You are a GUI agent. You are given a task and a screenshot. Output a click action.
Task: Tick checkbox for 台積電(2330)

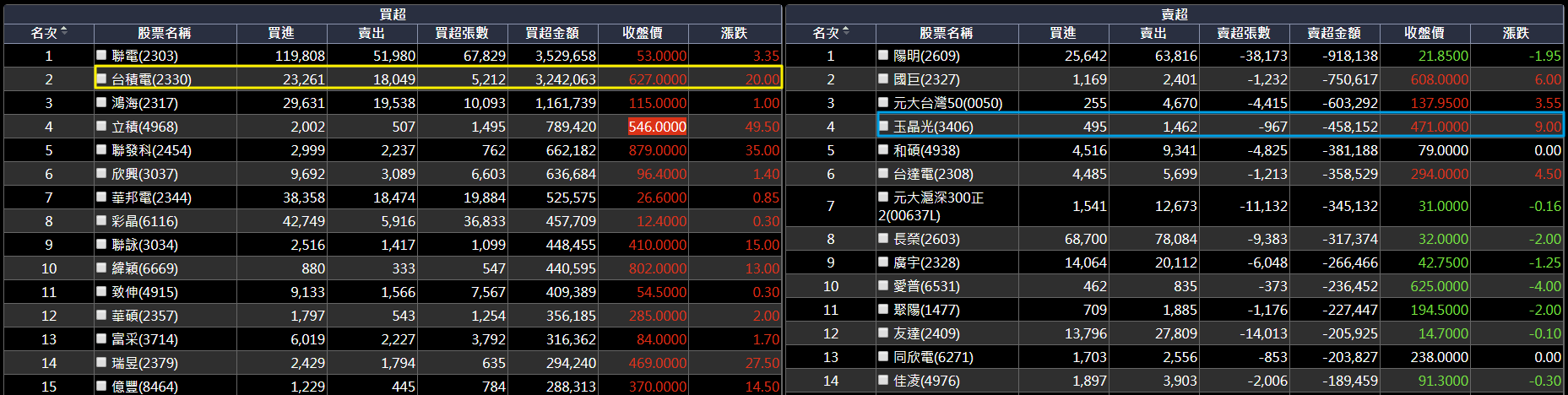pyautogui.click(x=101, y=79)
